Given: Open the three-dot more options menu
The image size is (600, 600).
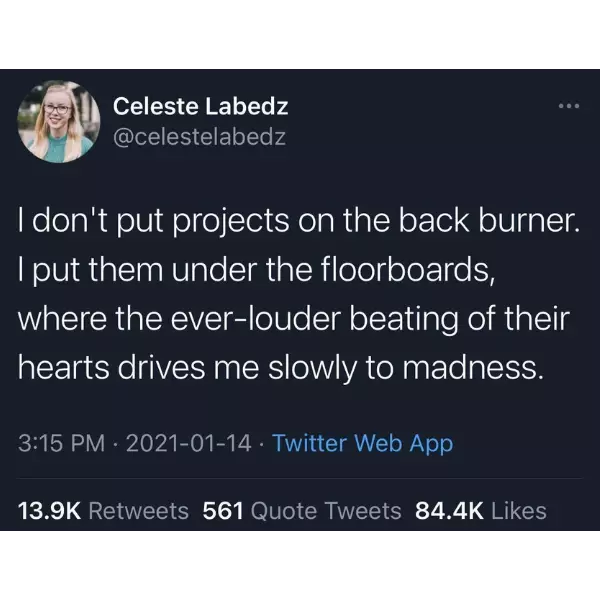Looking at the screenshot, I should coord(569,106).
